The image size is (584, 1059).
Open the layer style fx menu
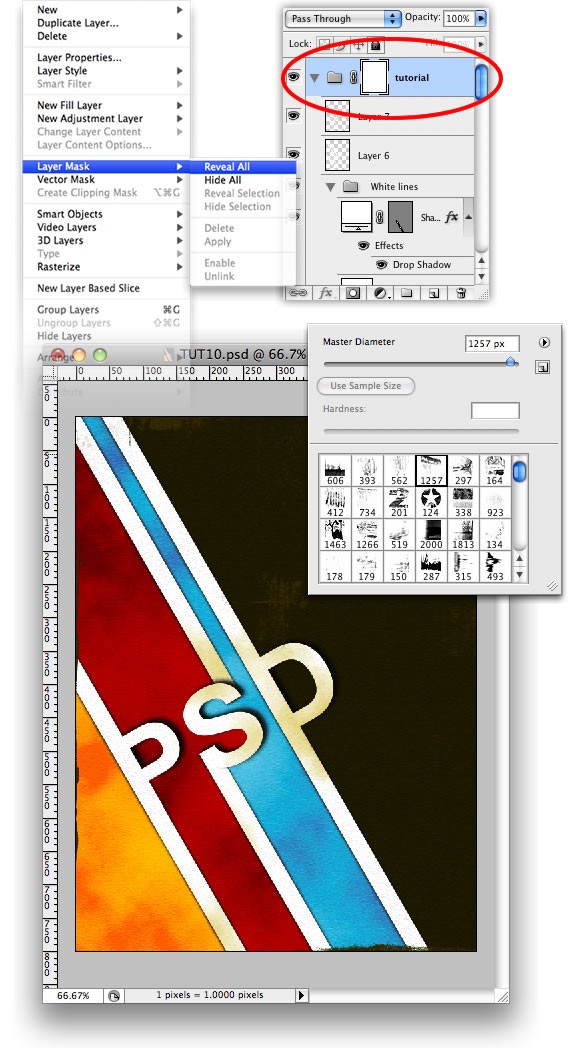pos(326,293)
